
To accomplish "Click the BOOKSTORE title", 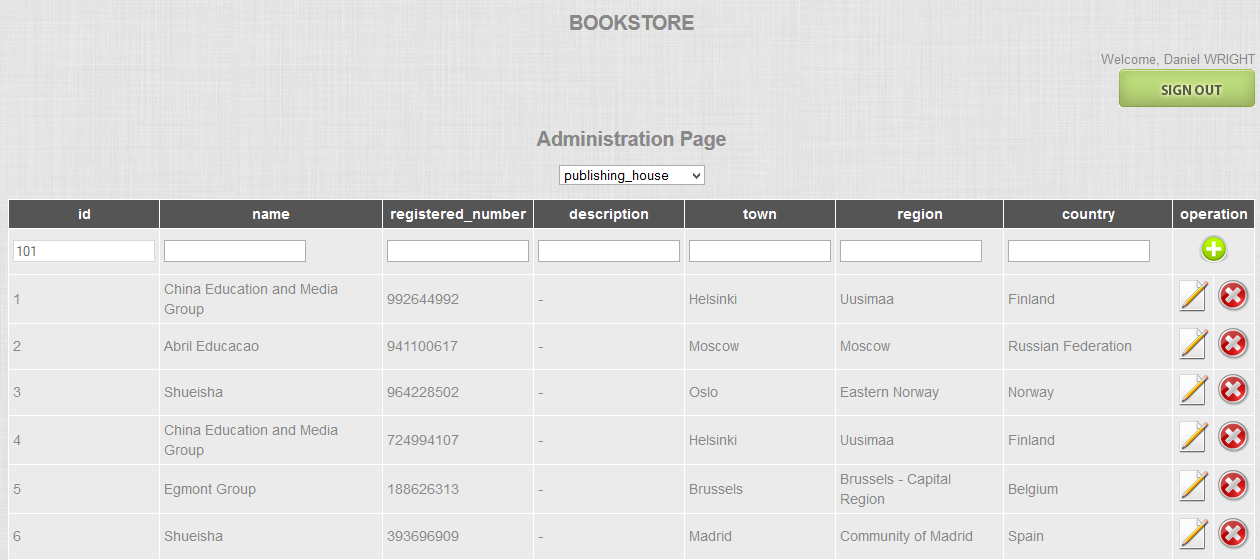I will pyautogui.click(x=631, y=23).
